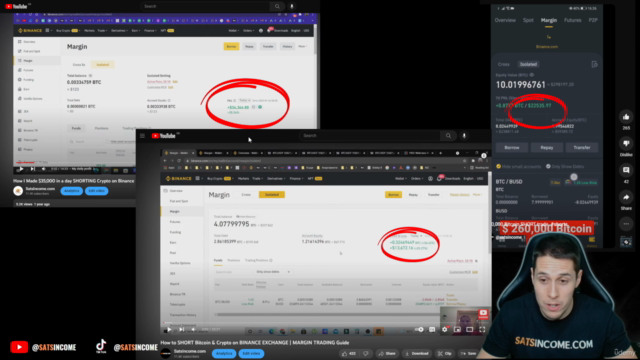Viewport: 640px width, 360px height.
Task: Open the three-dot more options on the right
Action: coord(626,224)
